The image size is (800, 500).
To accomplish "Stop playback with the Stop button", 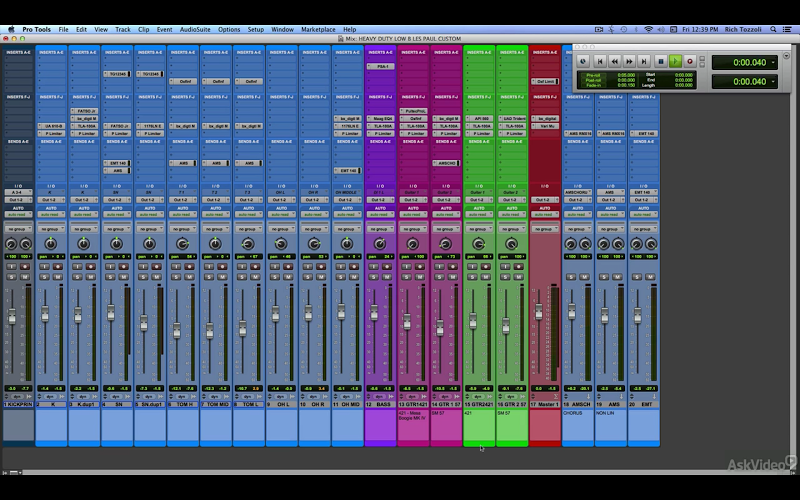I will (661, 61).
